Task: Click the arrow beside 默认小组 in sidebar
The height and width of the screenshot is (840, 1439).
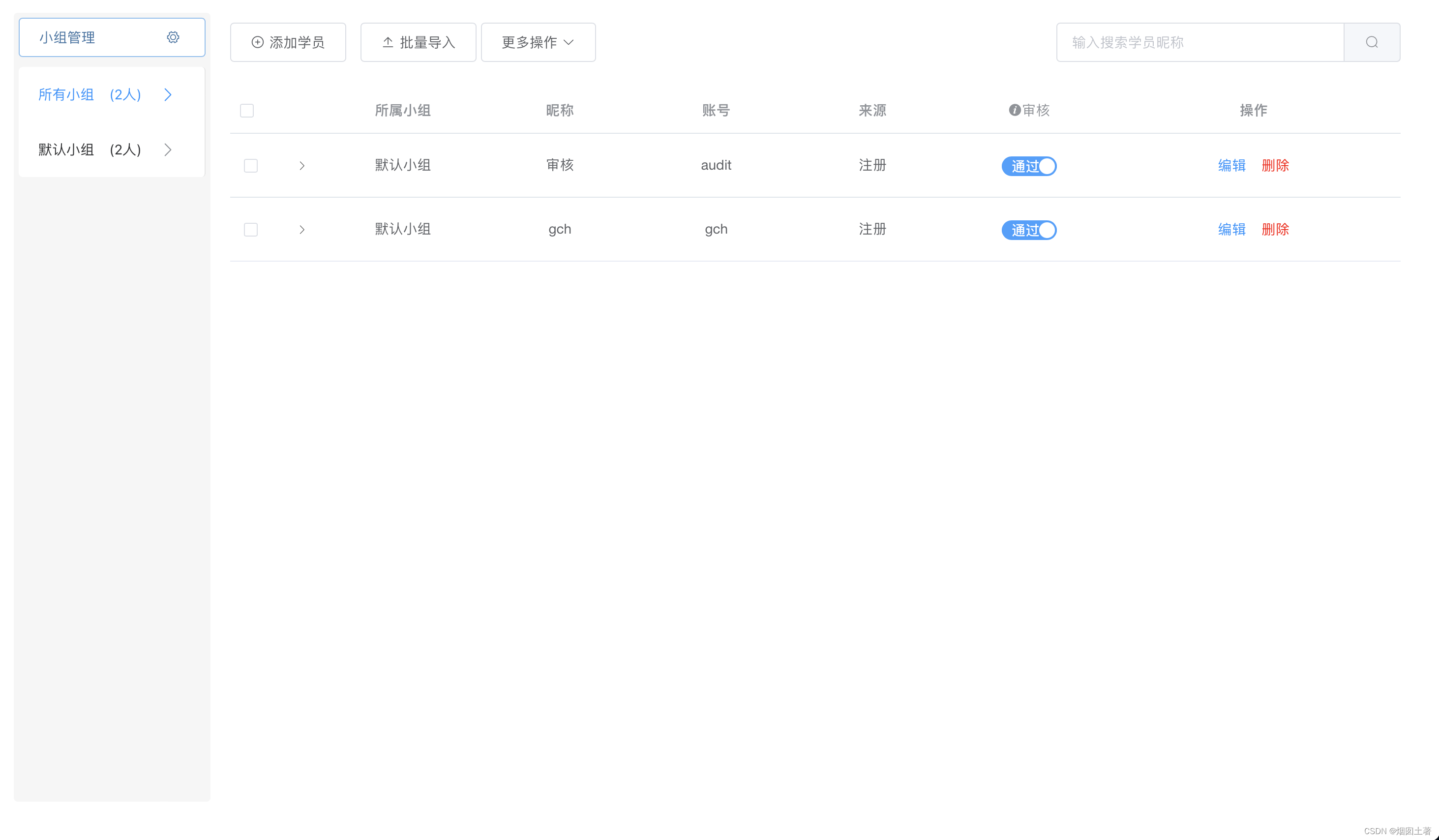Action: (x=168, y=150)
